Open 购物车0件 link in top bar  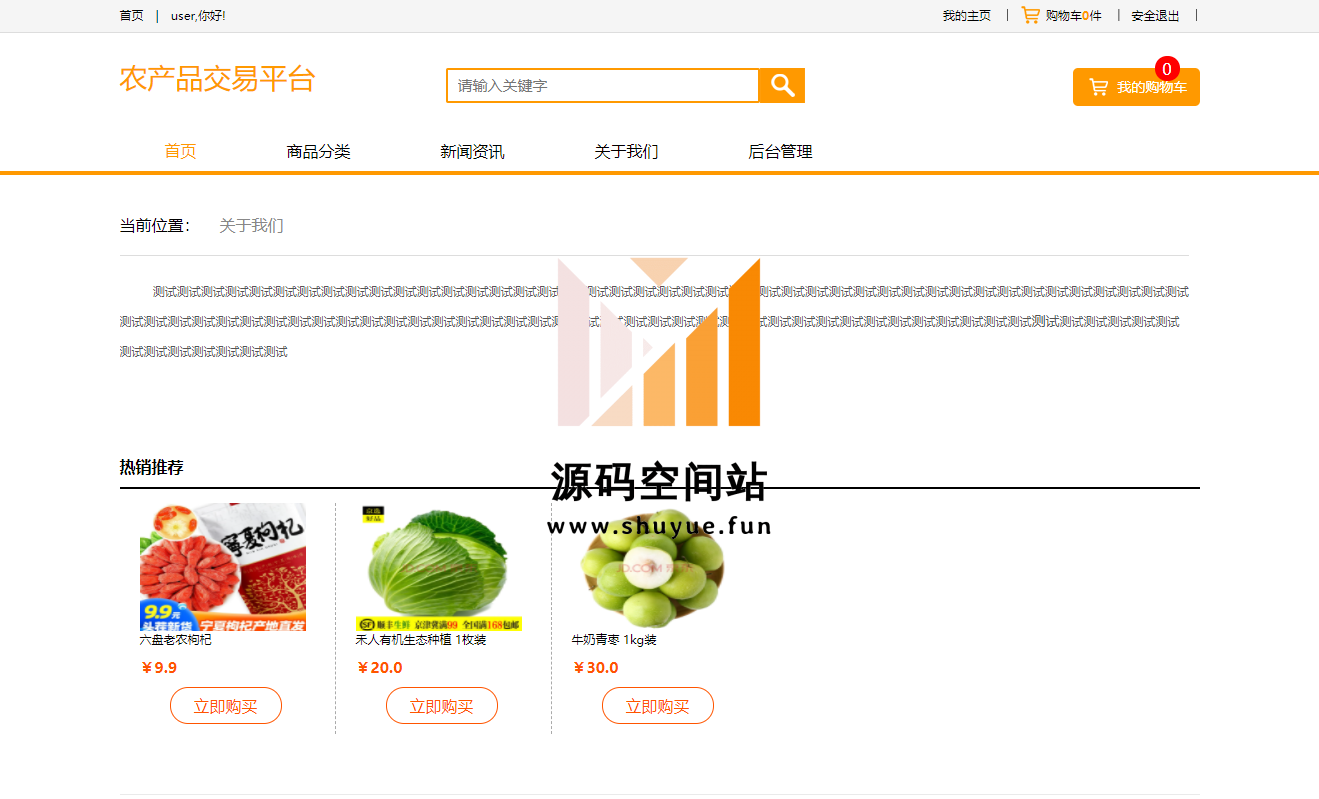[x=1073, y=16]
